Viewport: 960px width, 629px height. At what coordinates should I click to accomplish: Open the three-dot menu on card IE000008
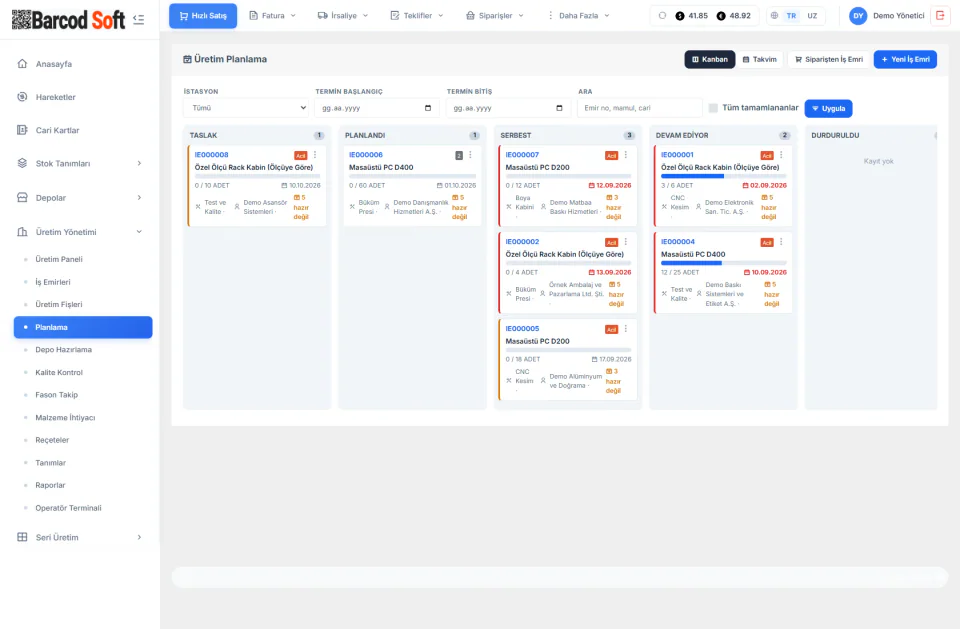pos(315,155)
